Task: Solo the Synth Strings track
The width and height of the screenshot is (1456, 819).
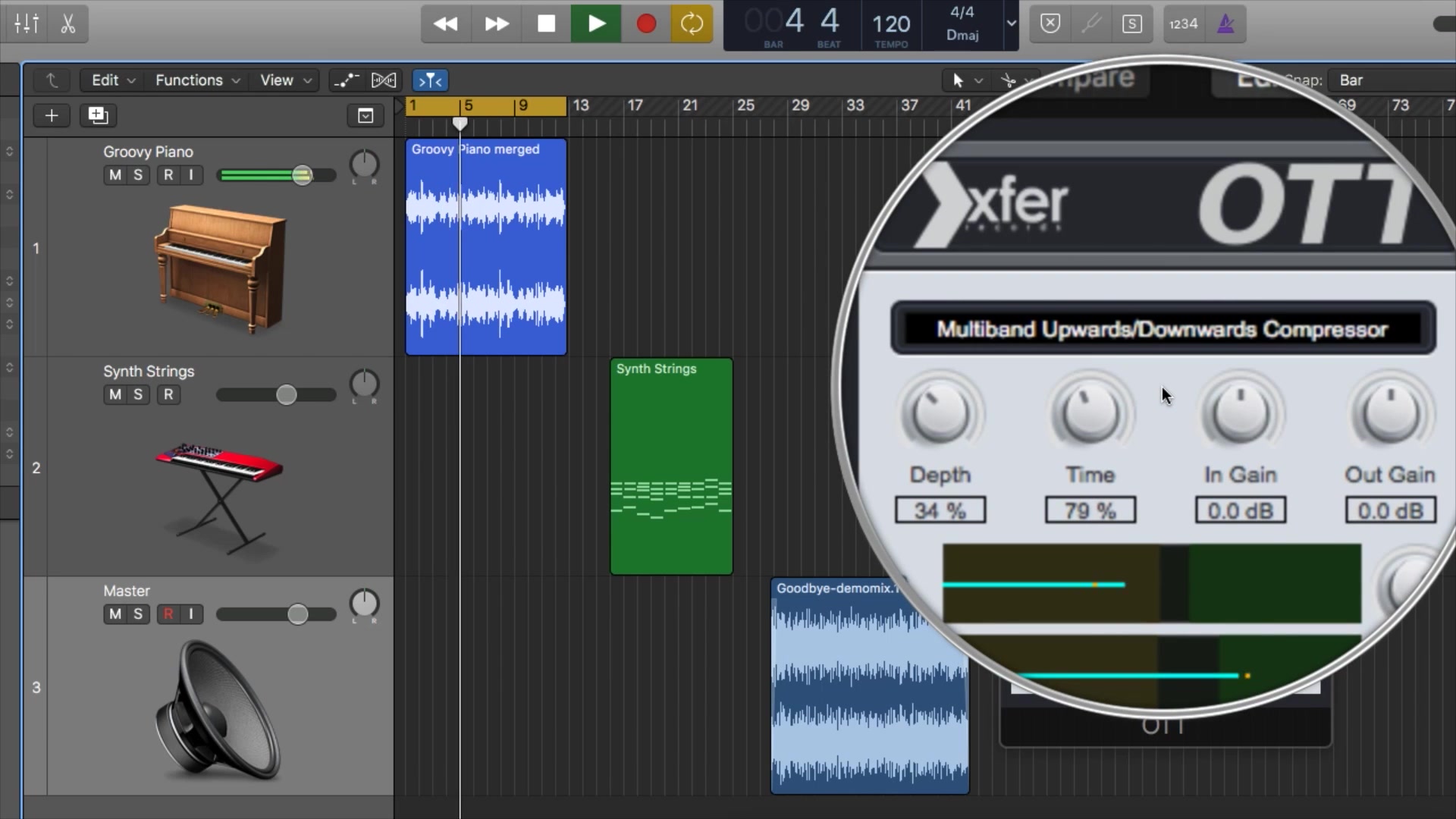Action: click(137, 394)
